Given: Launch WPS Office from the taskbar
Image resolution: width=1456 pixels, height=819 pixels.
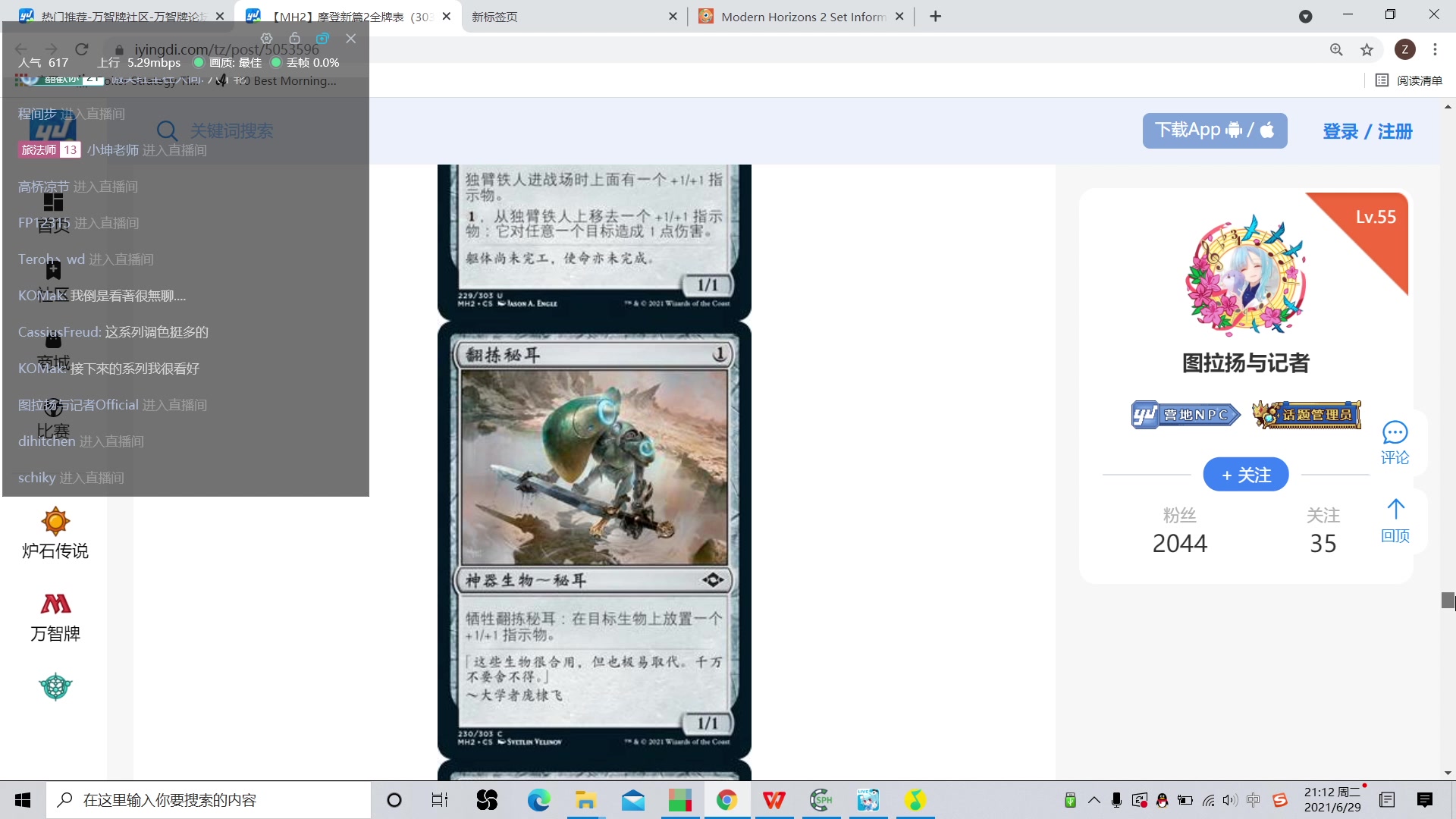Looking at the screenshot, I should [774, 800].
